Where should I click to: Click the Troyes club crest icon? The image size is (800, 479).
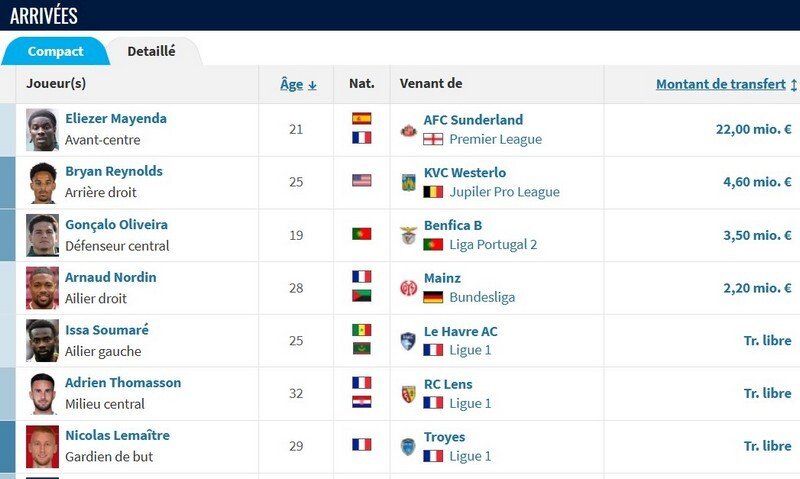408,446
